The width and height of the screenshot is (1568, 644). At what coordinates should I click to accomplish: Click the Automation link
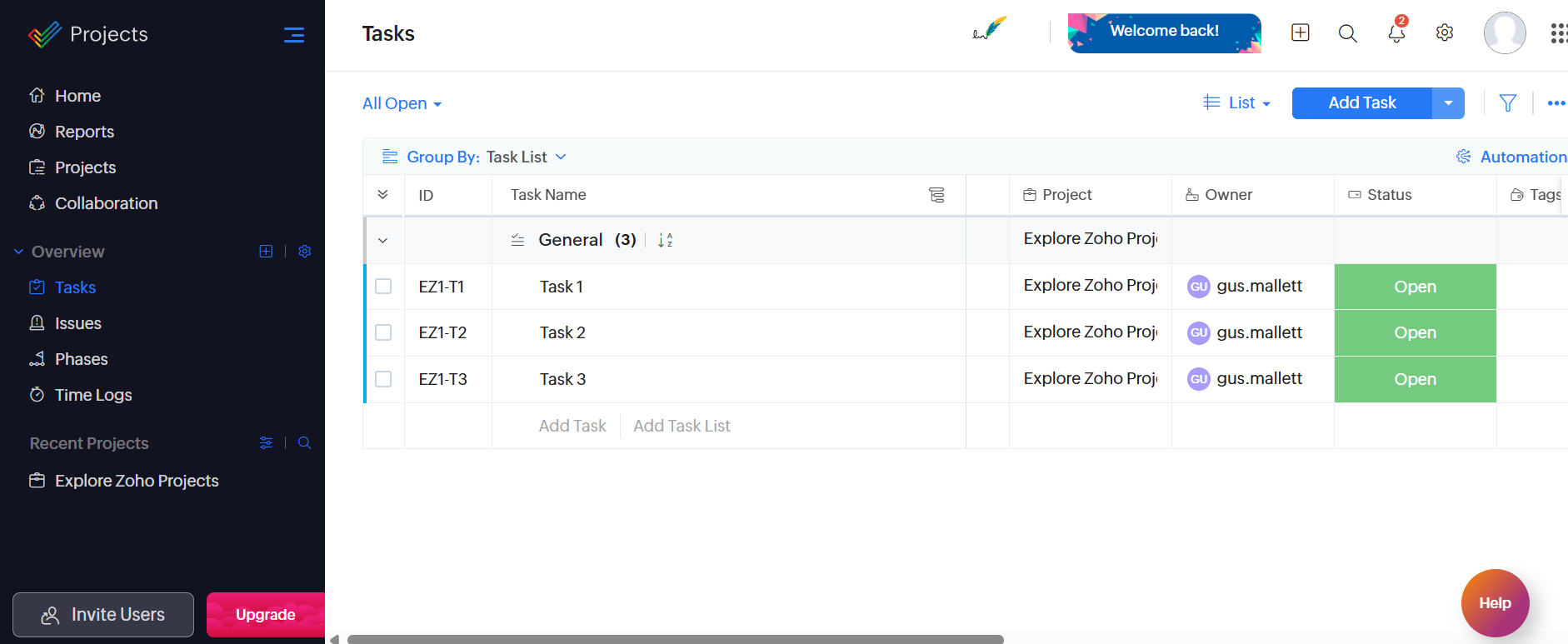point(1511,157)
